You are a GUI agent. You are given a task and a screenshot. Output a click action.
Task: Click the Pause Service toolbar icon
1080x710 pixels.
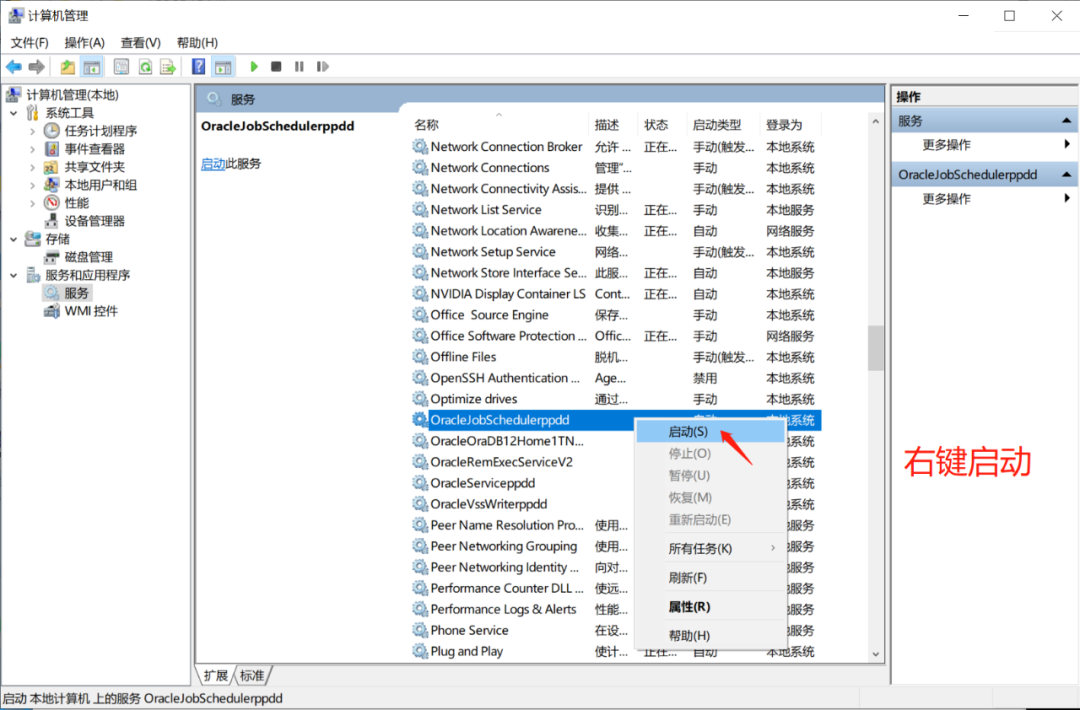299,67
